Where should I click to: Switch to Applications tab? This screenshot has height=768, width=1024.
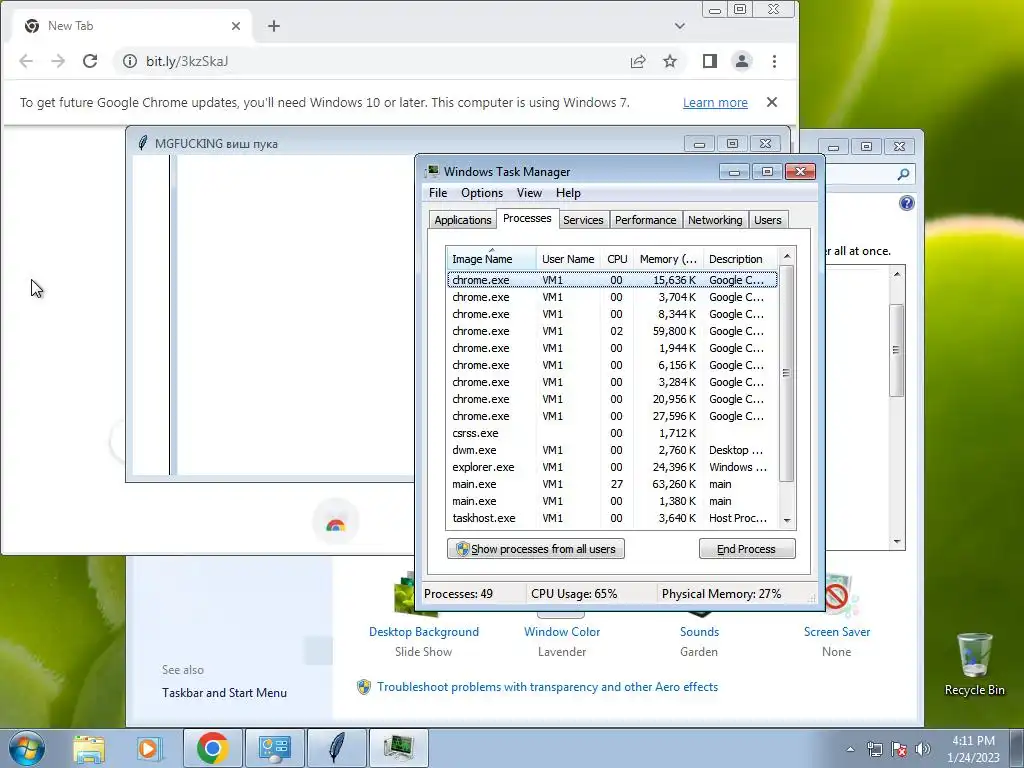click(x=462, y=220)
